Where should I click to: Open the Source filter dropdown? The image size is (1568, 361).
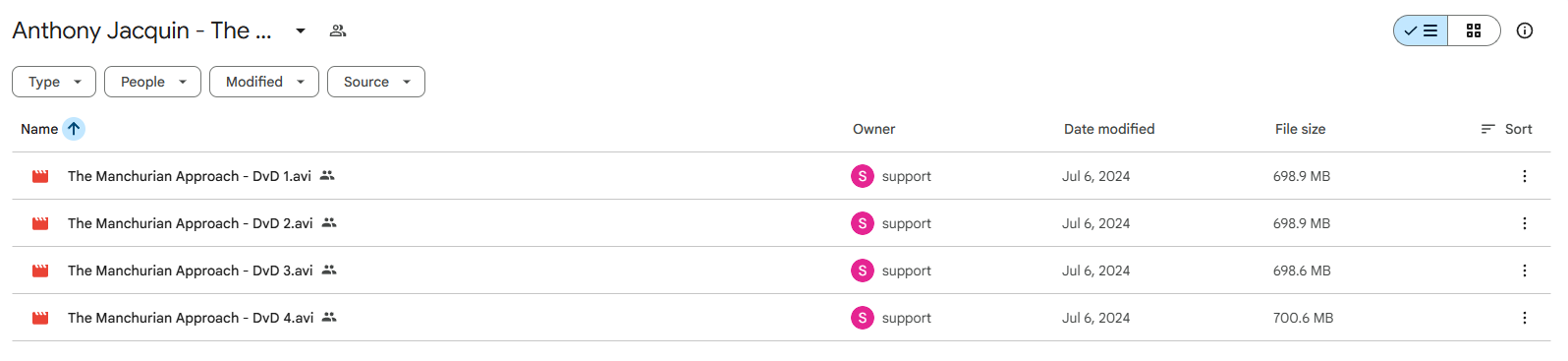pyautogui.click(x=376, y=82)
